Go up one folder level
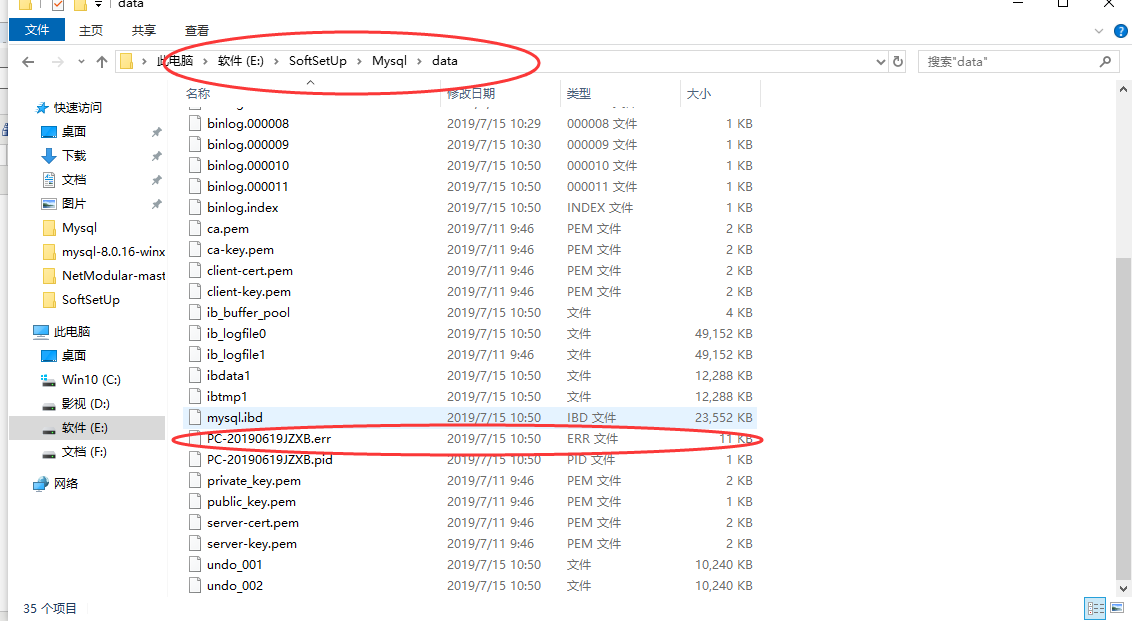Screen dimensions: 1132x621 tap(102, 62)
